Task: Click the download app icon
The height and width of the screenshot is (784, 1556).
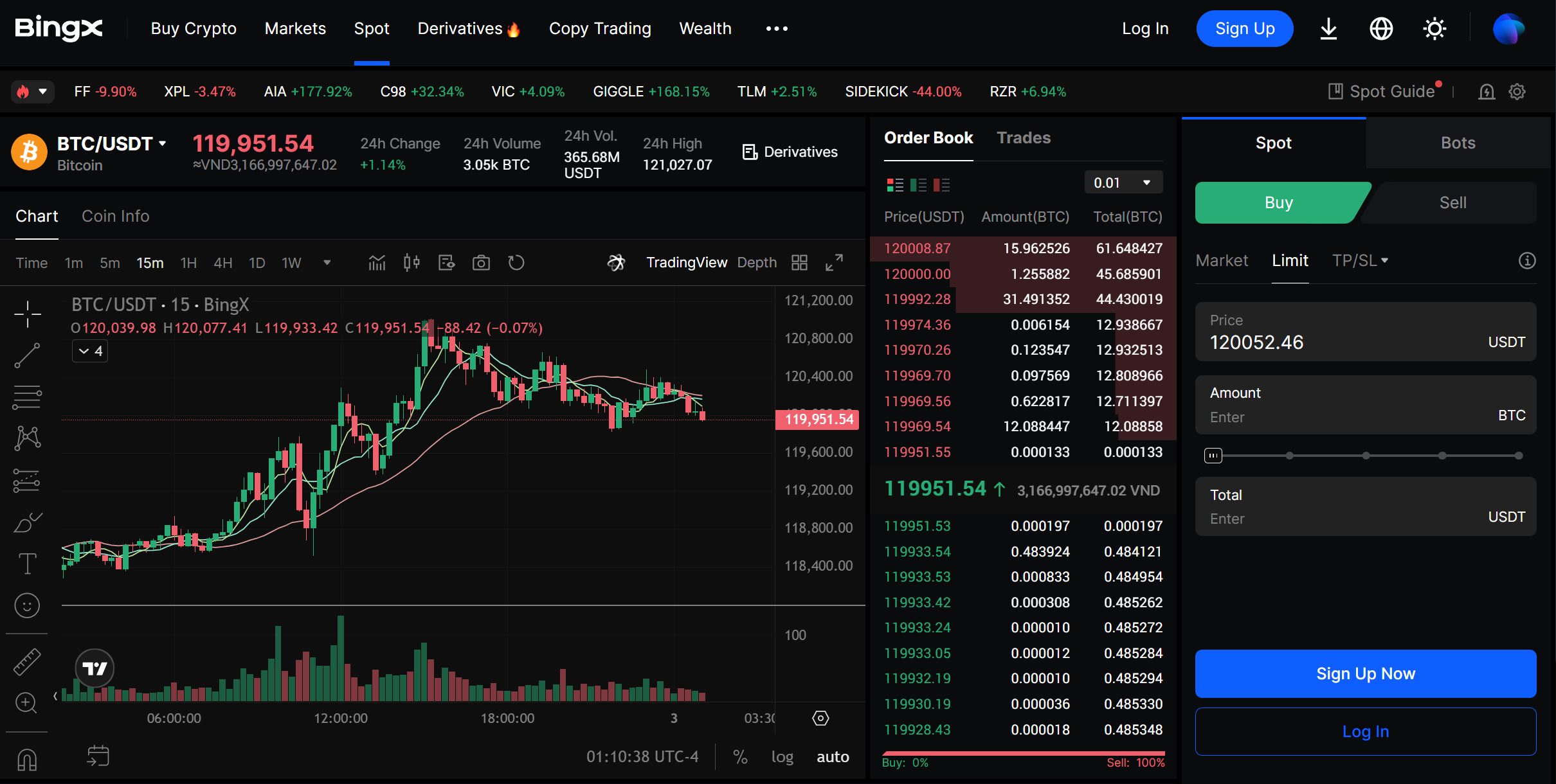Action: (x=1328, y=29)
